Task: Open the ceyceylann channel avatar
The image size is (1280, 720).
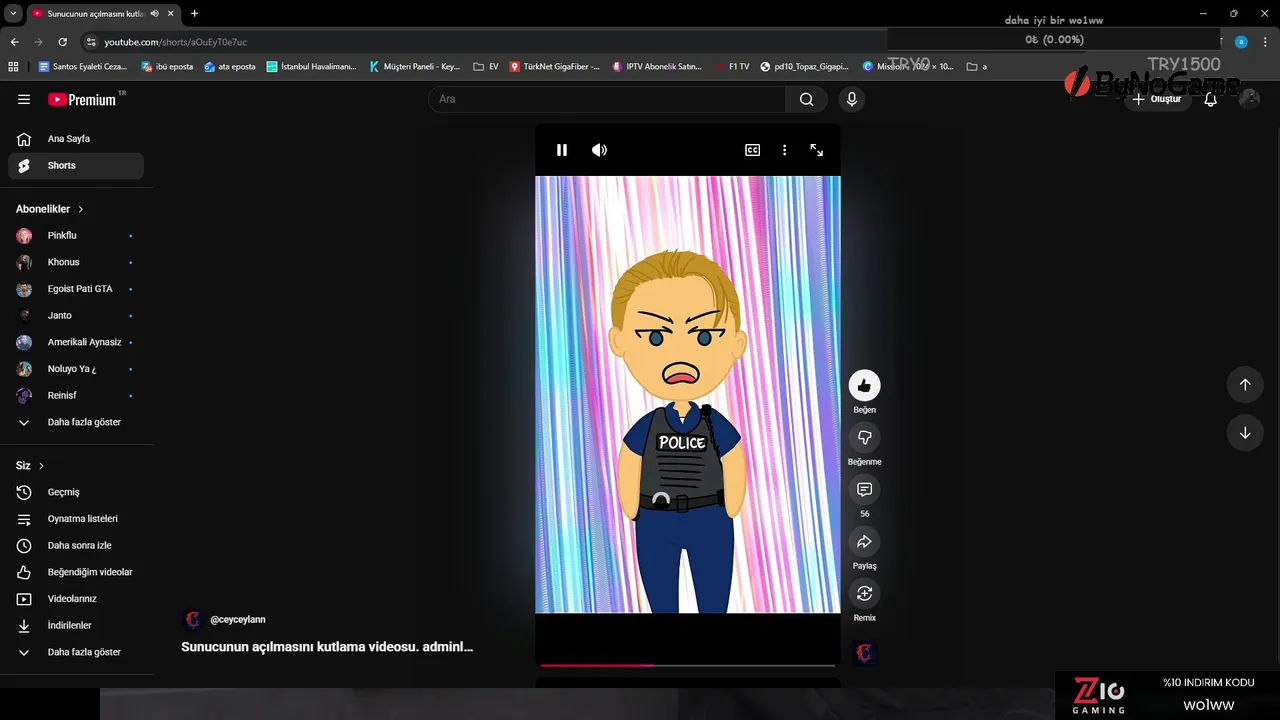Action: pos(193,620)
